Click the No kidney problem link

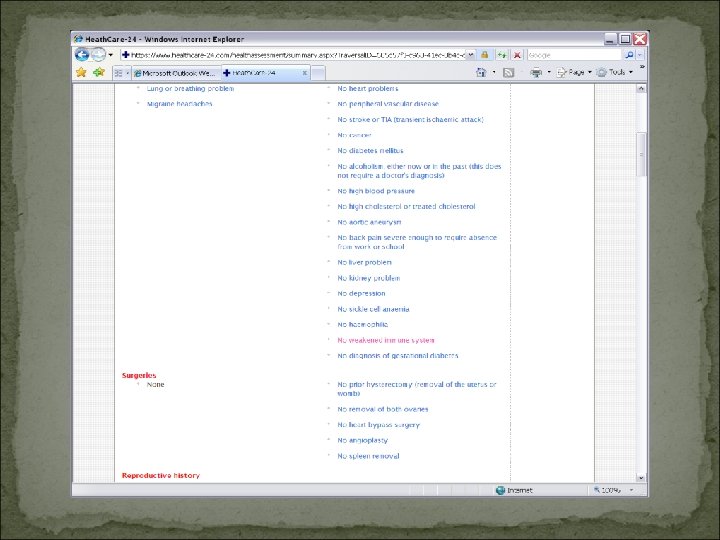coord(369,278)
